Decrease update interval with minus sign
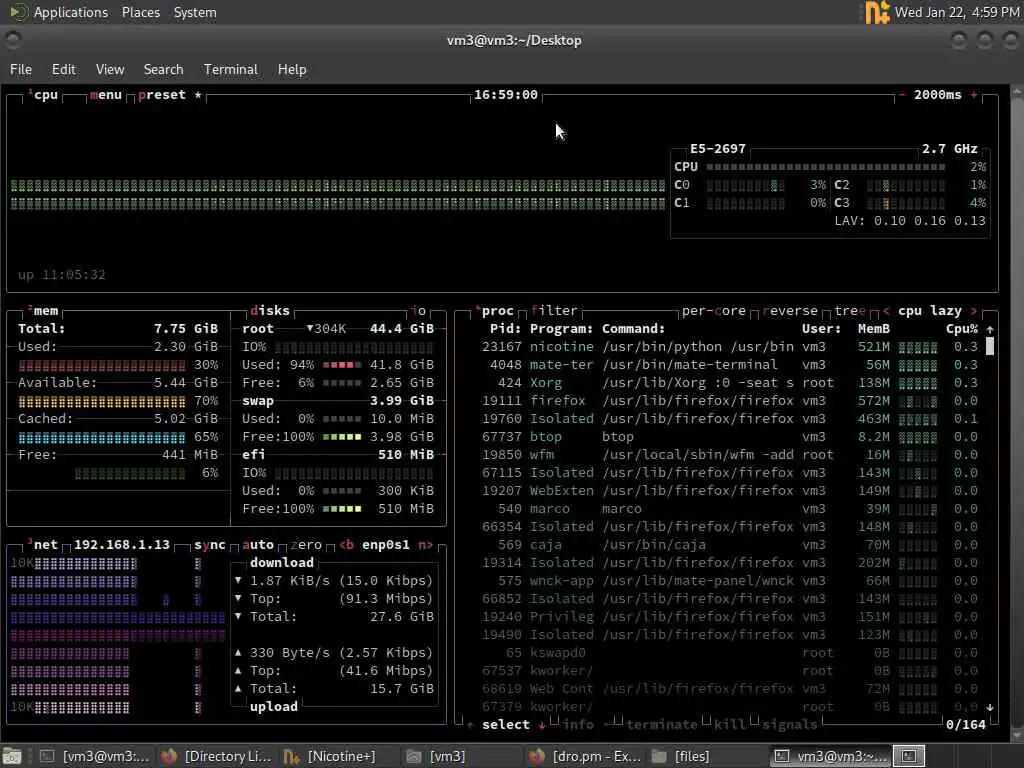 pyautogui.click(x=902, y=95)
